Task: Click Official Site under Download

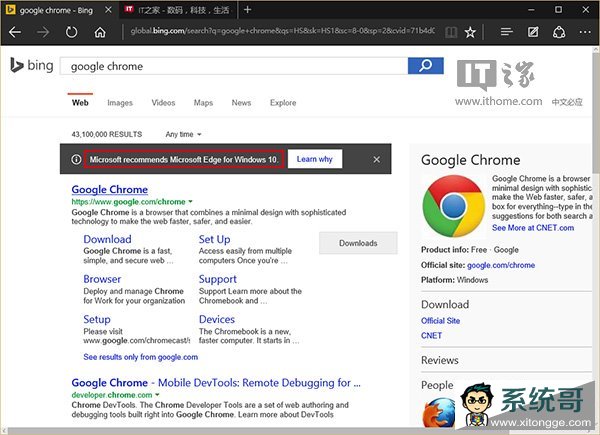Action: tap(440, 321)
